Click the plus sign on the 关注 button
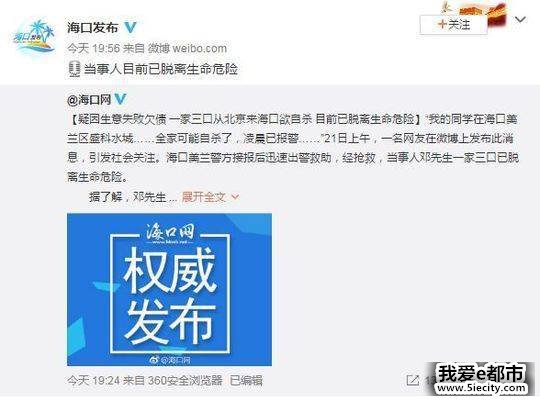This screenshot has width=540, height=401. (x=442, y=25)
